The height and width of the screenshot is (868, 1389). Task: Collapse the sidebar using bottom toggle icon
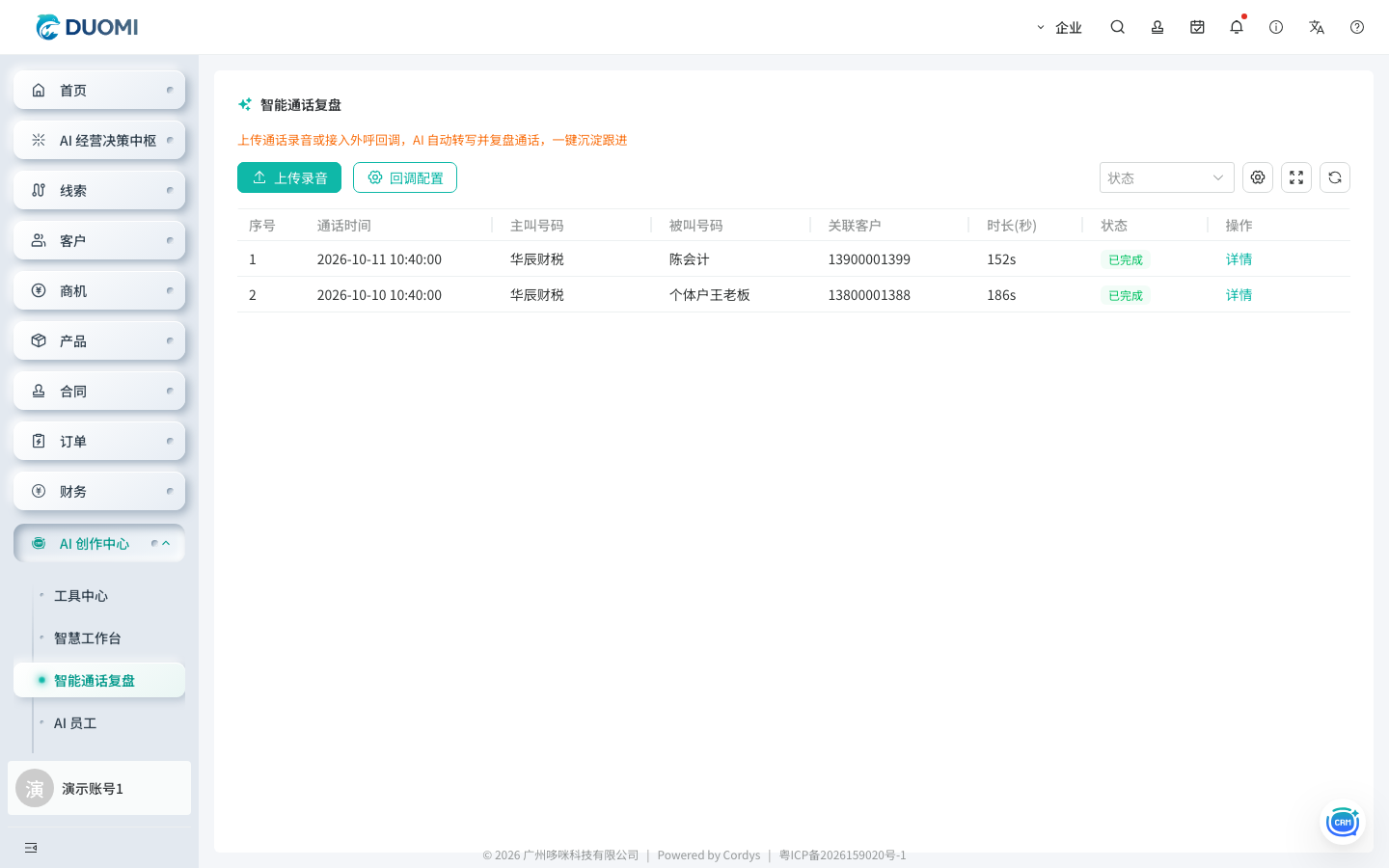[x=31, y=848]
